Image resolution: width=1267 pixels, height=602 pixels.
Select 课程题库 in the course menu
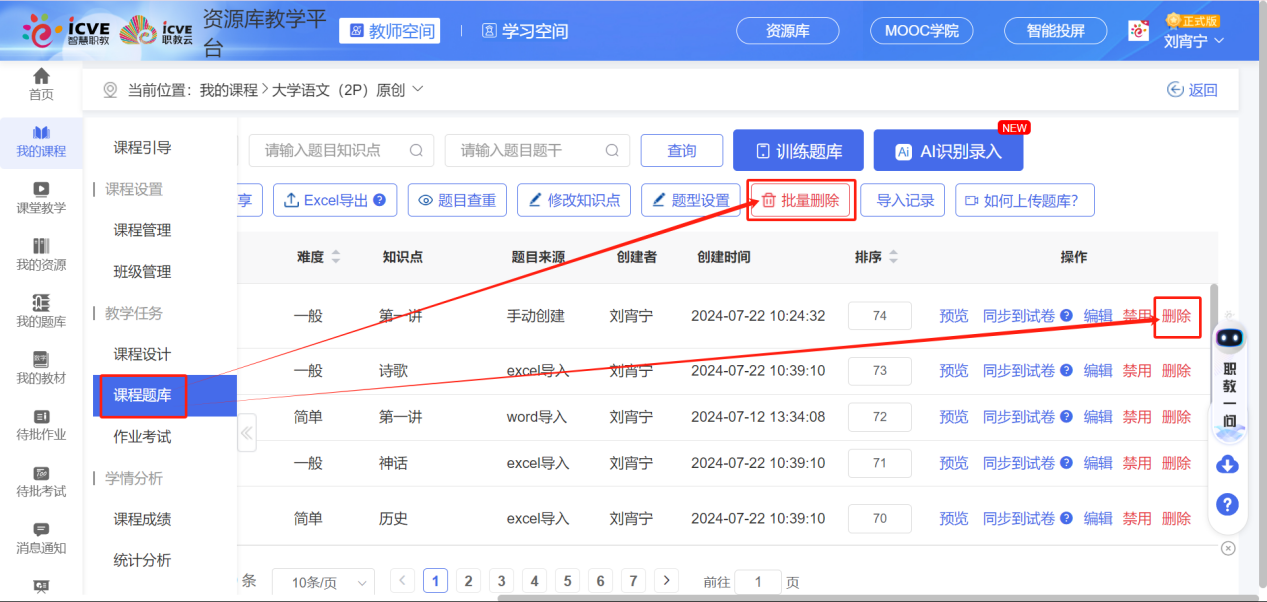point(142,395)
